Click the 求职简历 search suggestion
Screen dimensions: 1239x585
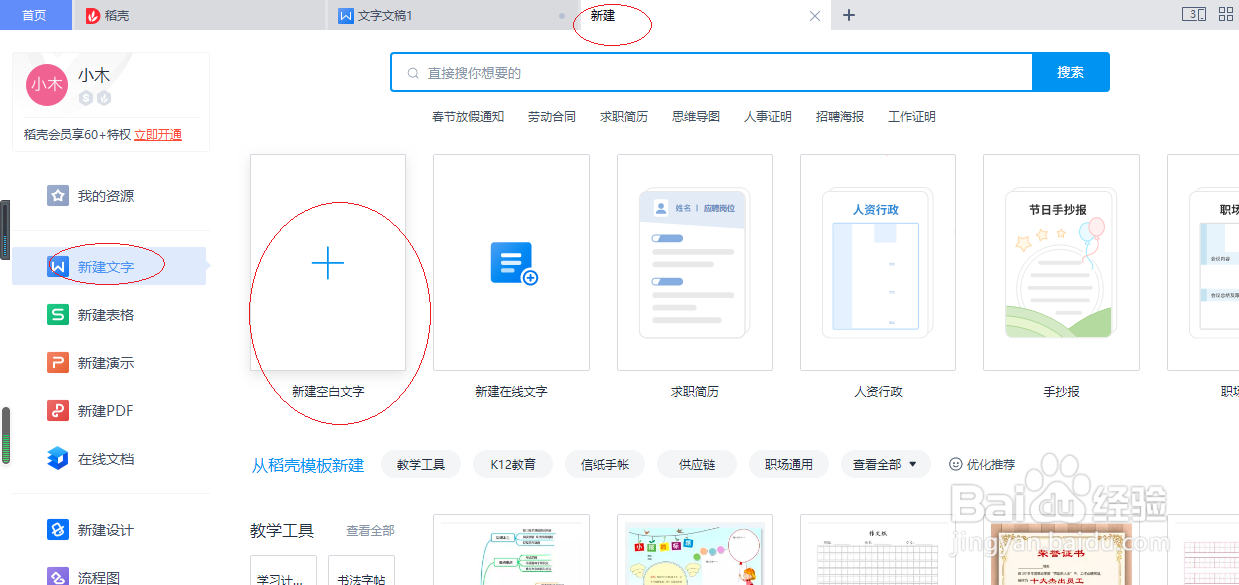pos(624,117)
